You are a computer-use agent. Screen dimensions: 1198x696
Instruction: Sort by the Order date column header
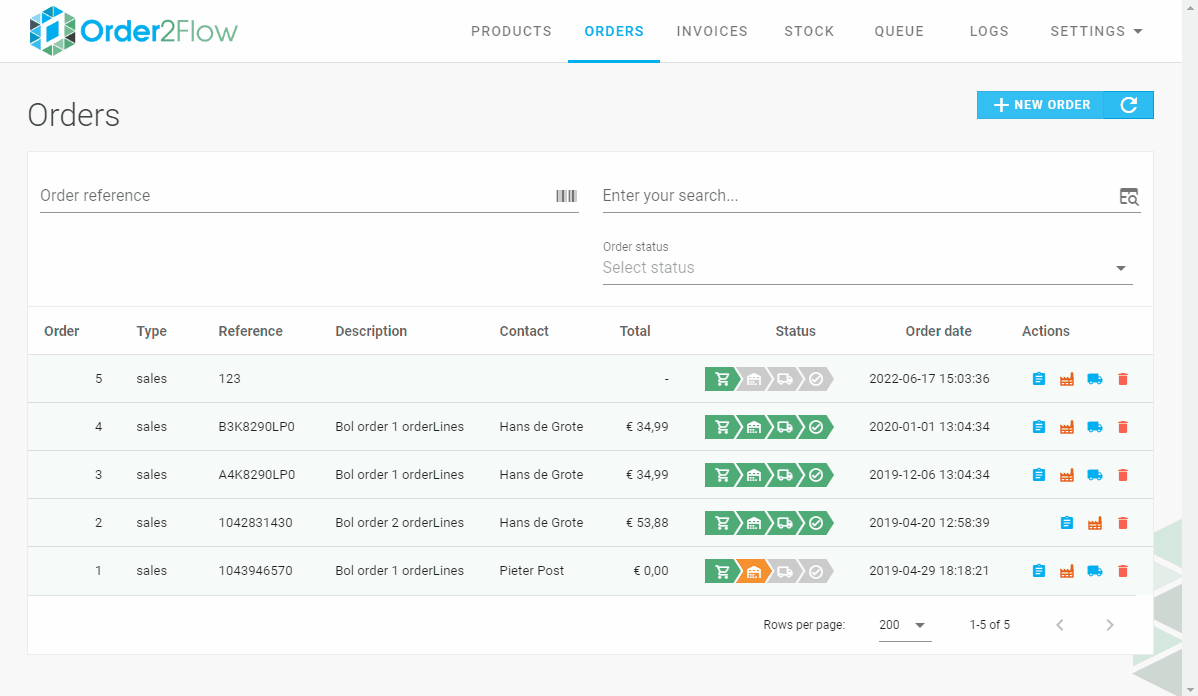click(x=938, y=331)
